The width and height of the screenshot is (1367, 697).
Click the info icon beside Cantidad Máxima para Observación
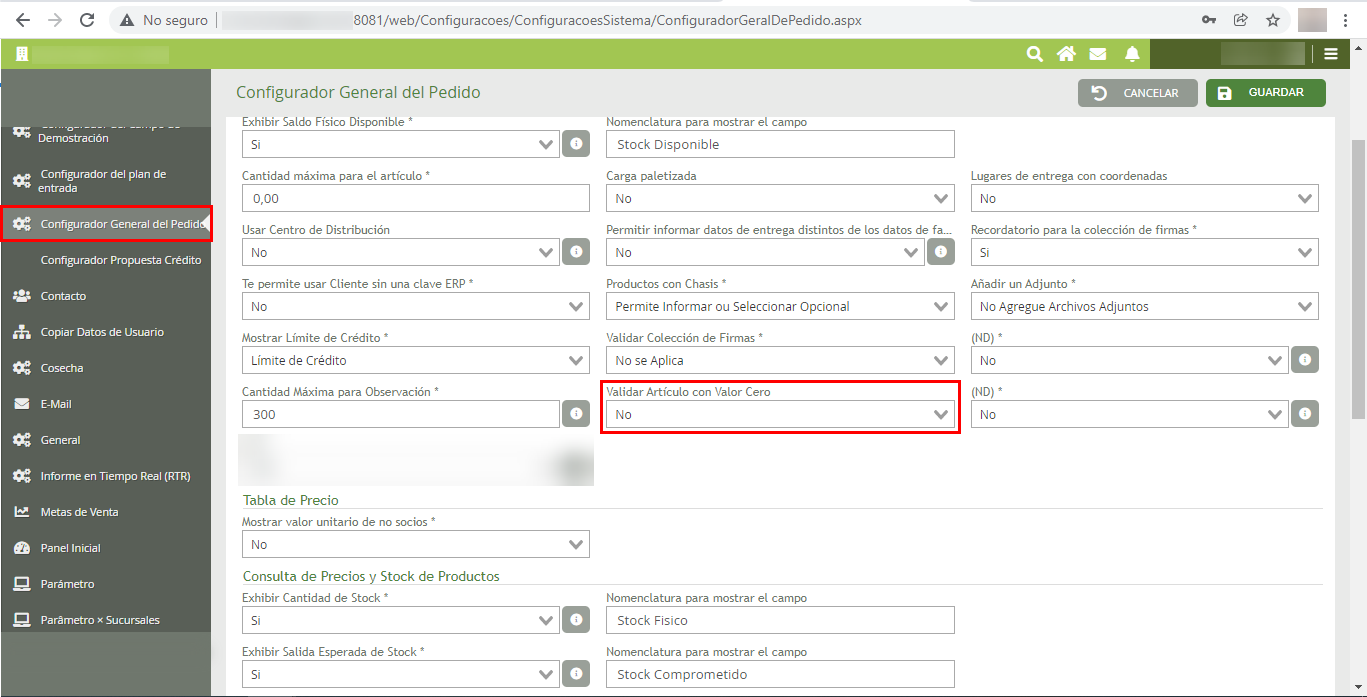coord(576,414)
